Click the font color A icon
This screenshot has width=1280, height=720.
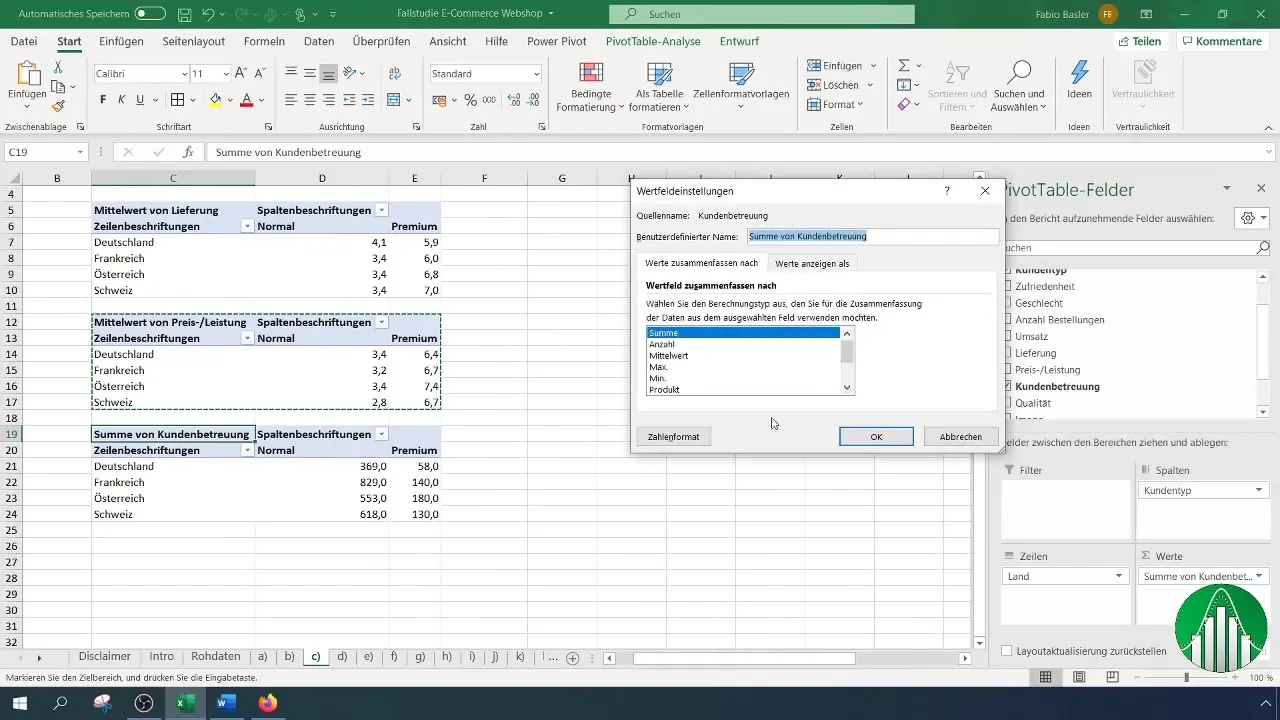tap(246, 100)
